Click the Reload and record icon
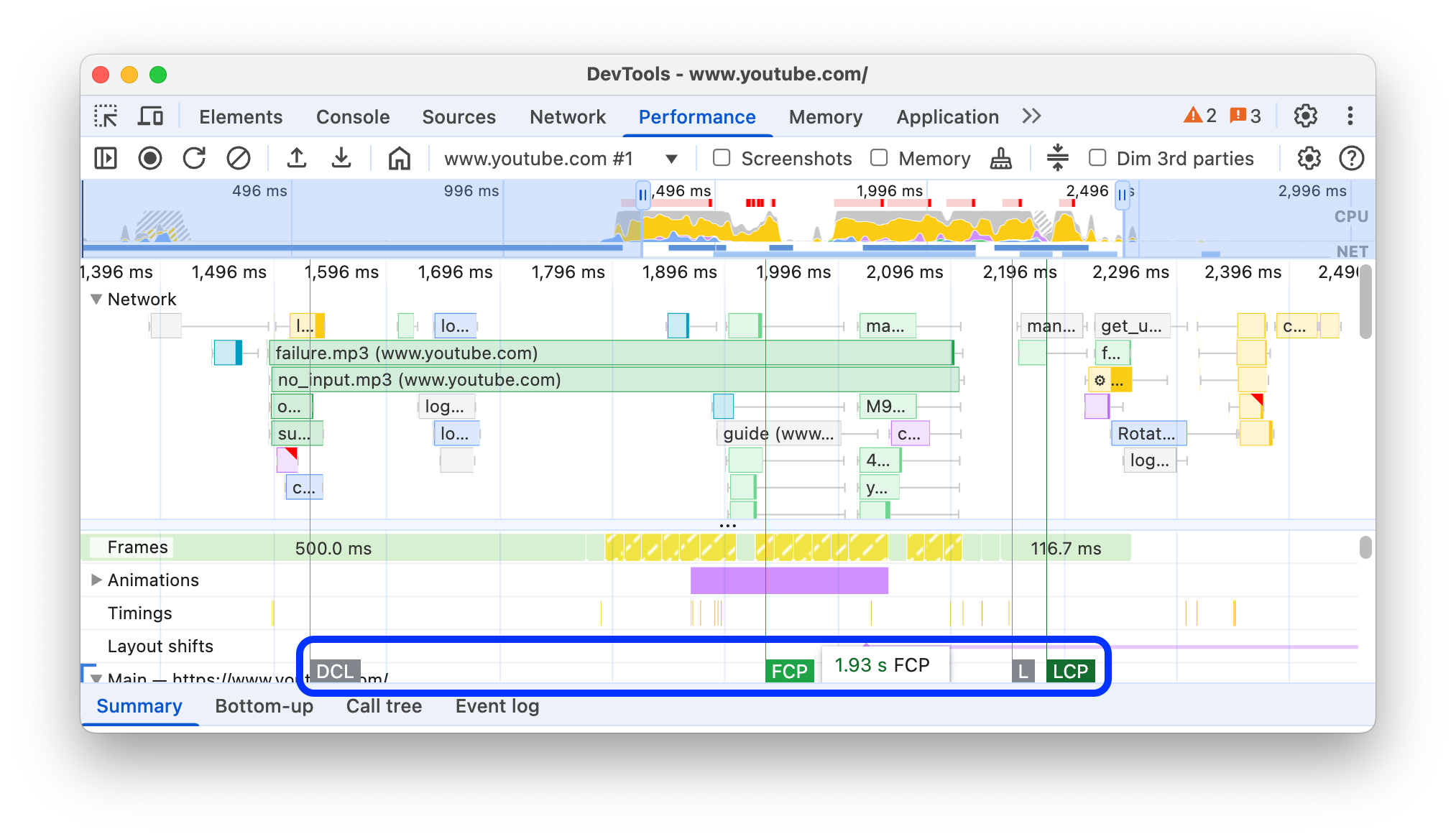This screenshot has height=839, width=1456. tap(195, 158)
